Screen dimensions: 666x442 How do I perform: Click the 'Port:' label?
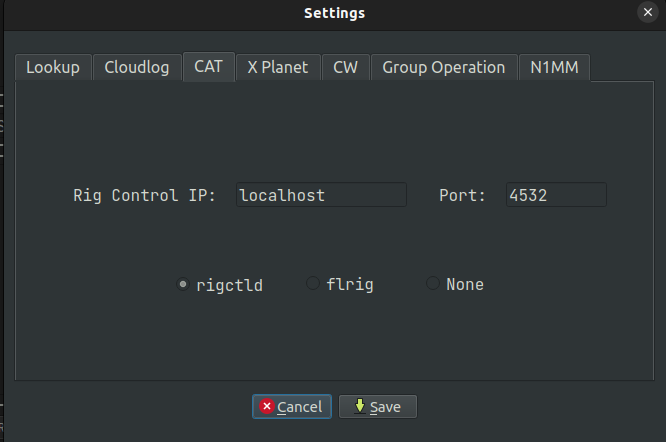pos(462,195)
